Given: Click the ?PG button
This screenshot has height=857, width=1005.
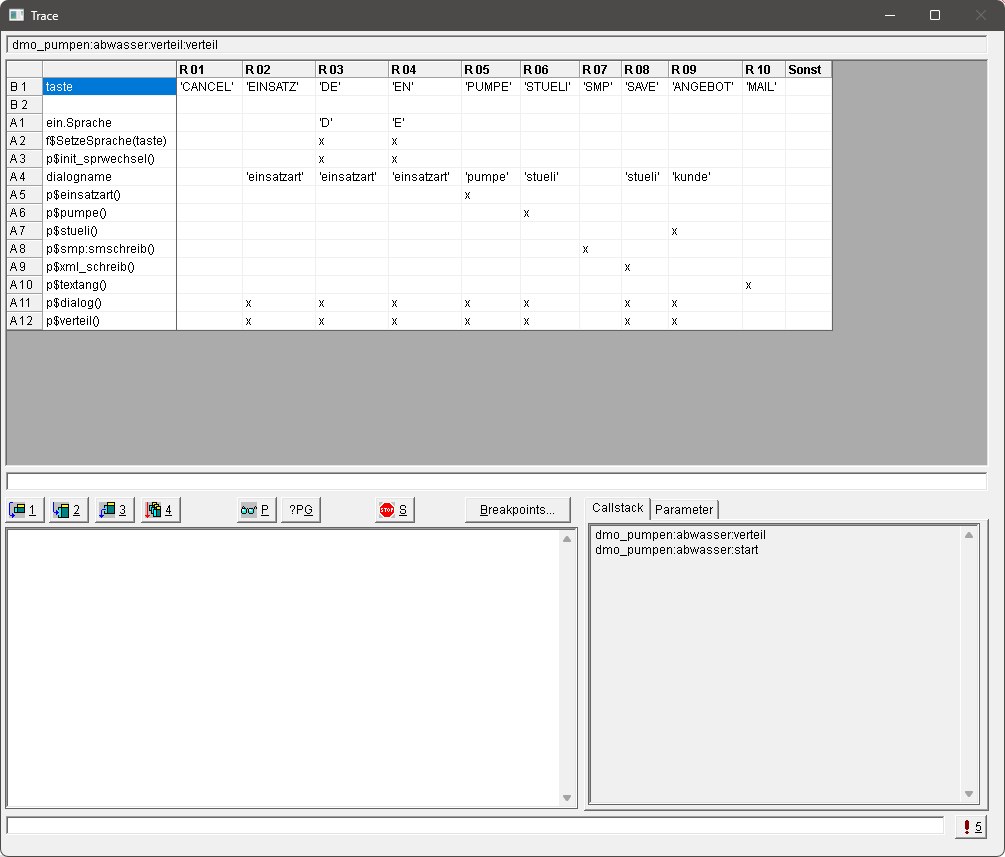Looking at the screenshot, I should (301, 510).
